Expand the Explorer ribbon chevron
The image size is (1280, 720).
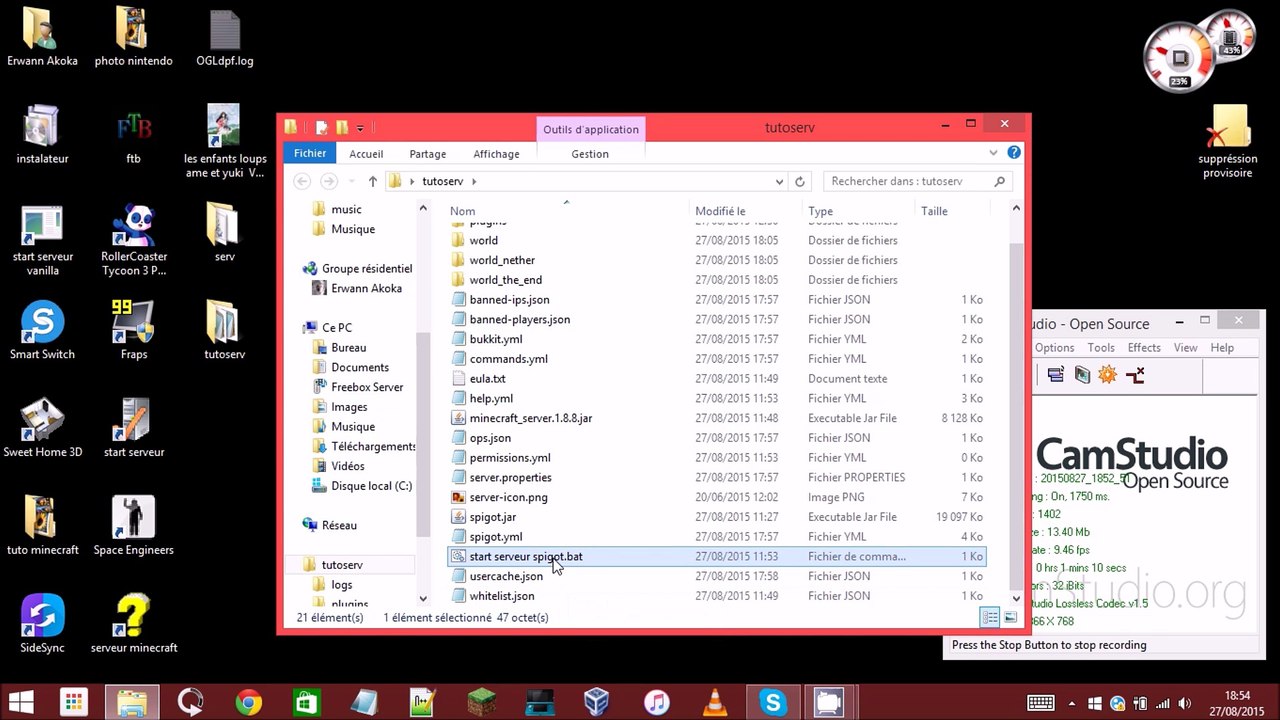coord(993,153)
